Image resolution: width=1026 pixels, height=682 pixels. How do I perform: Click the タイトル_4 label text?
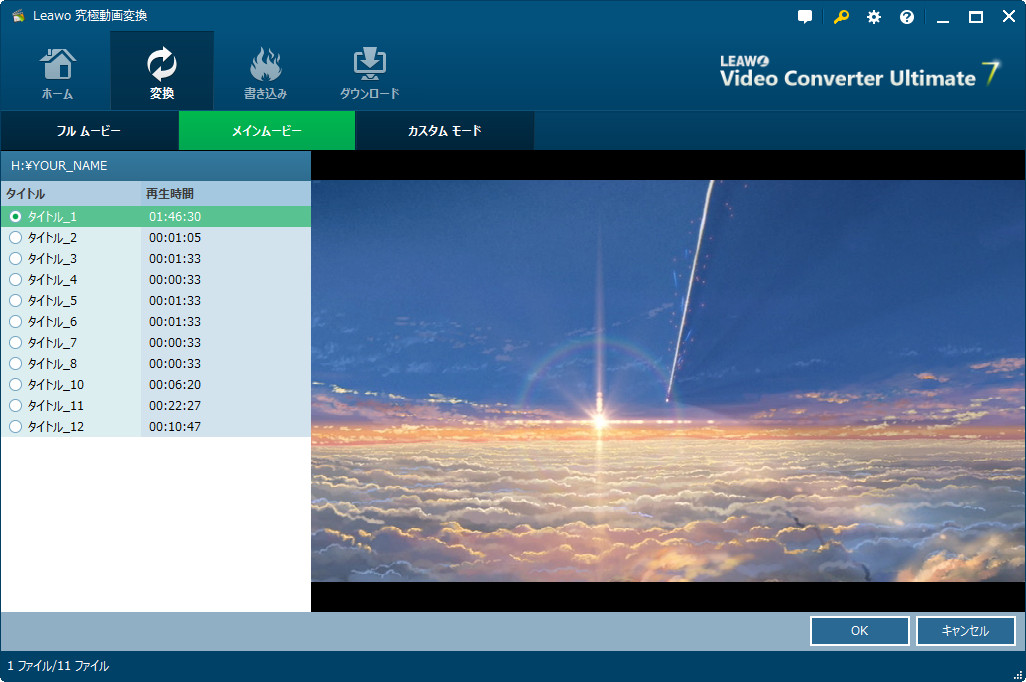pyautogui.click(x=52, y=279)
